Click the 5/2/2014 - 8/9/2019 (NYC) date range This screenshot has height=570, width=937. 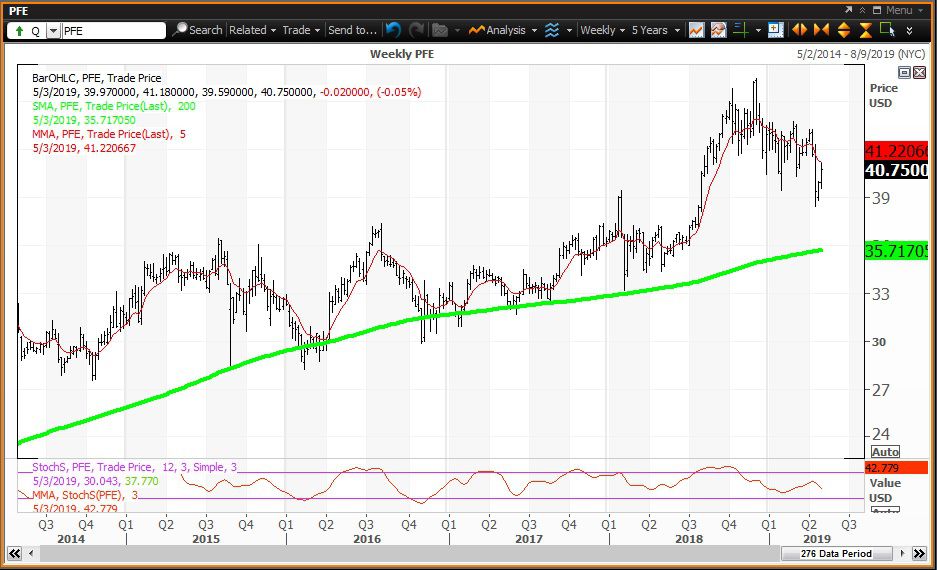click(861, 54)
